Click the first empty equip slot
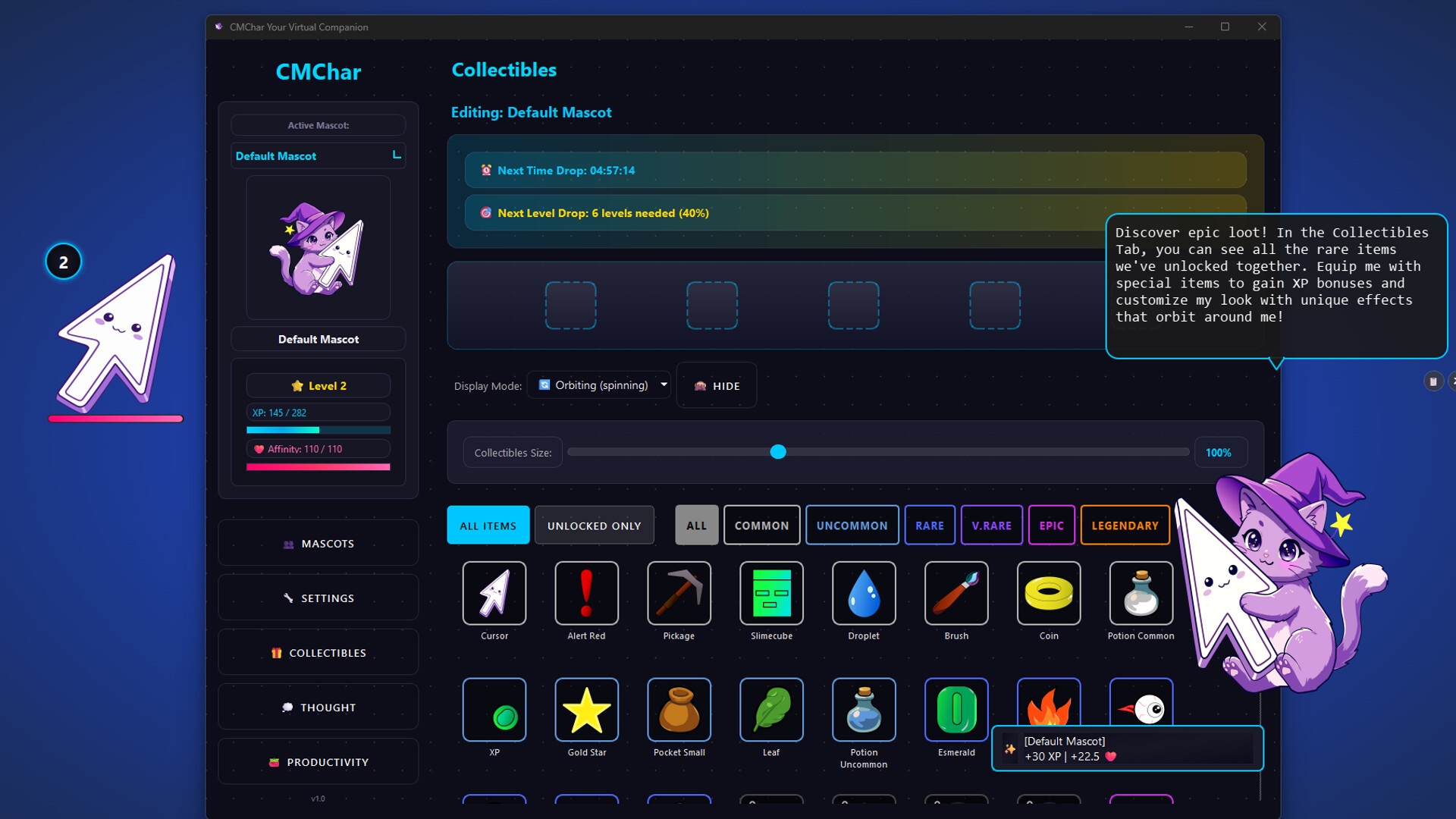This screenshot has height=819, width=1456. (571, 305)
